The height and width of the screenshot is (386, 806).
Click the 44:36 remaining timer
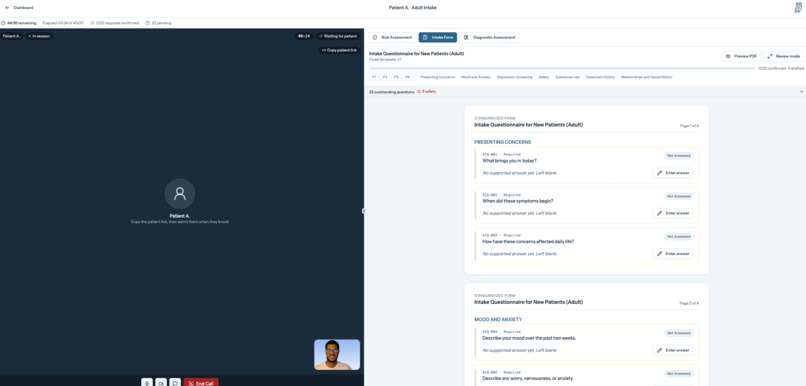[x=19, y=23]
